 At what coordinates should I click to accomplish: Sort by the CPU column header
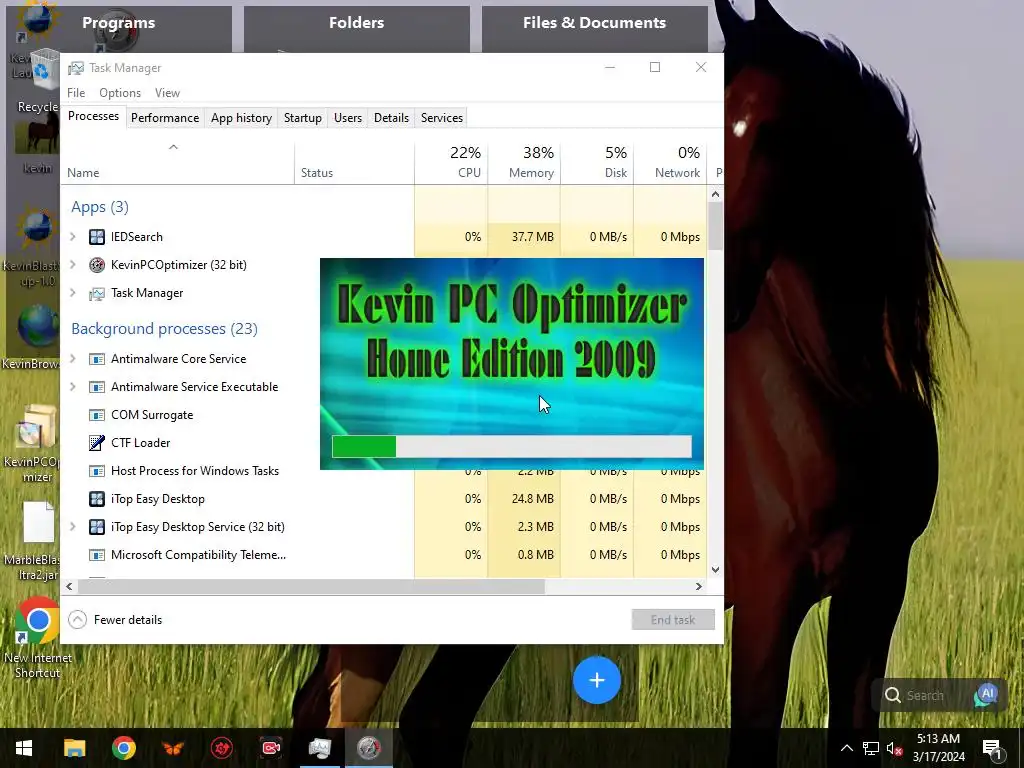tap(451, 162)
